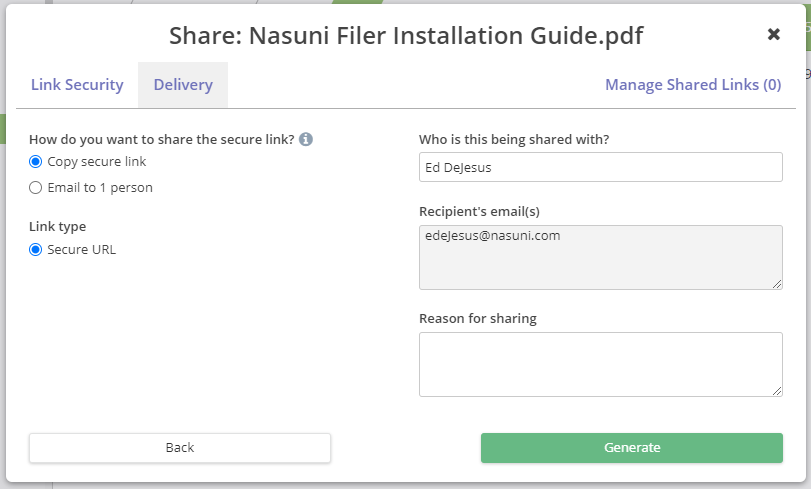This screenshot has width=811, height=489.
Task: Choose the Email to 1 person option
Action: (36, 188)
